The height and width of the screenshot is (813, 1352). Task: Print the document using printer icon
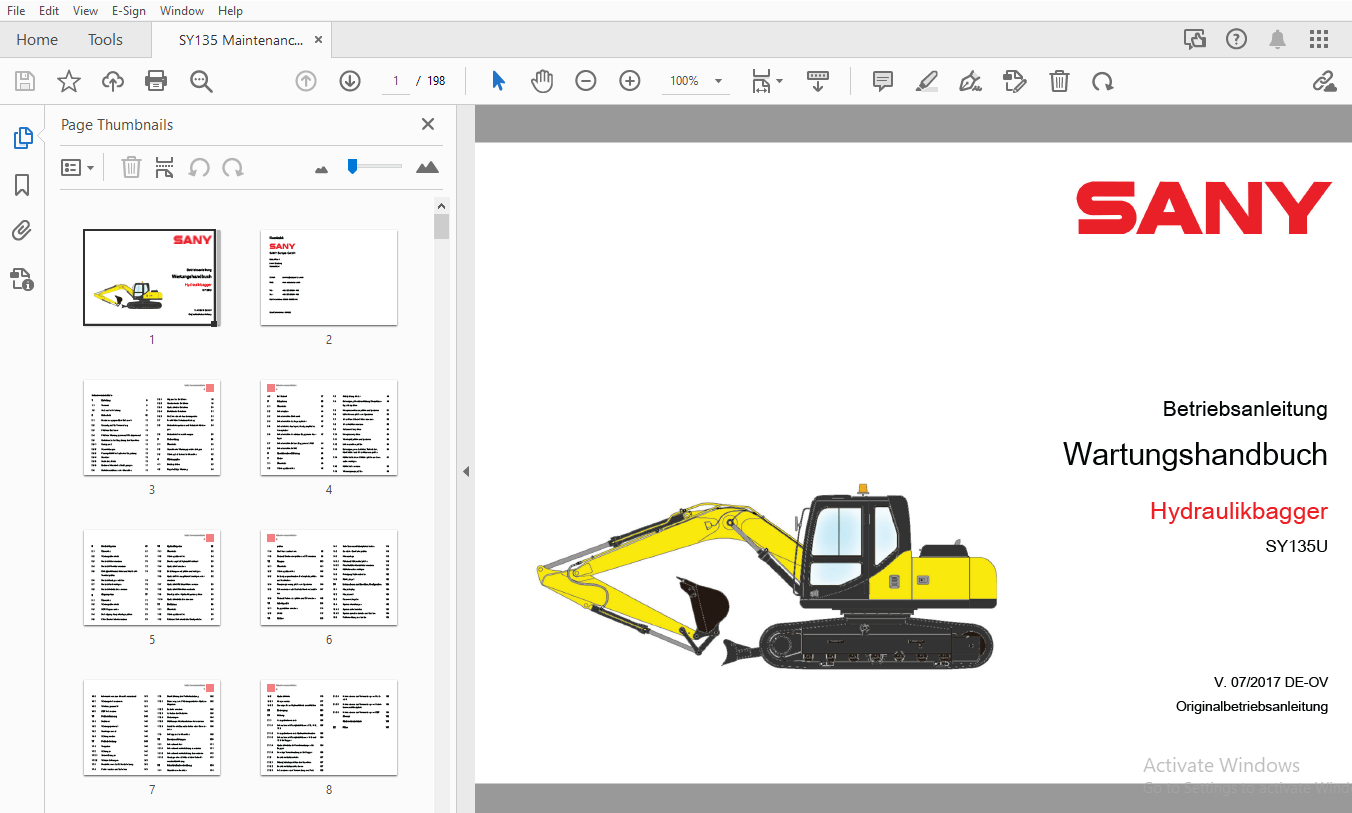pos(156,81)
